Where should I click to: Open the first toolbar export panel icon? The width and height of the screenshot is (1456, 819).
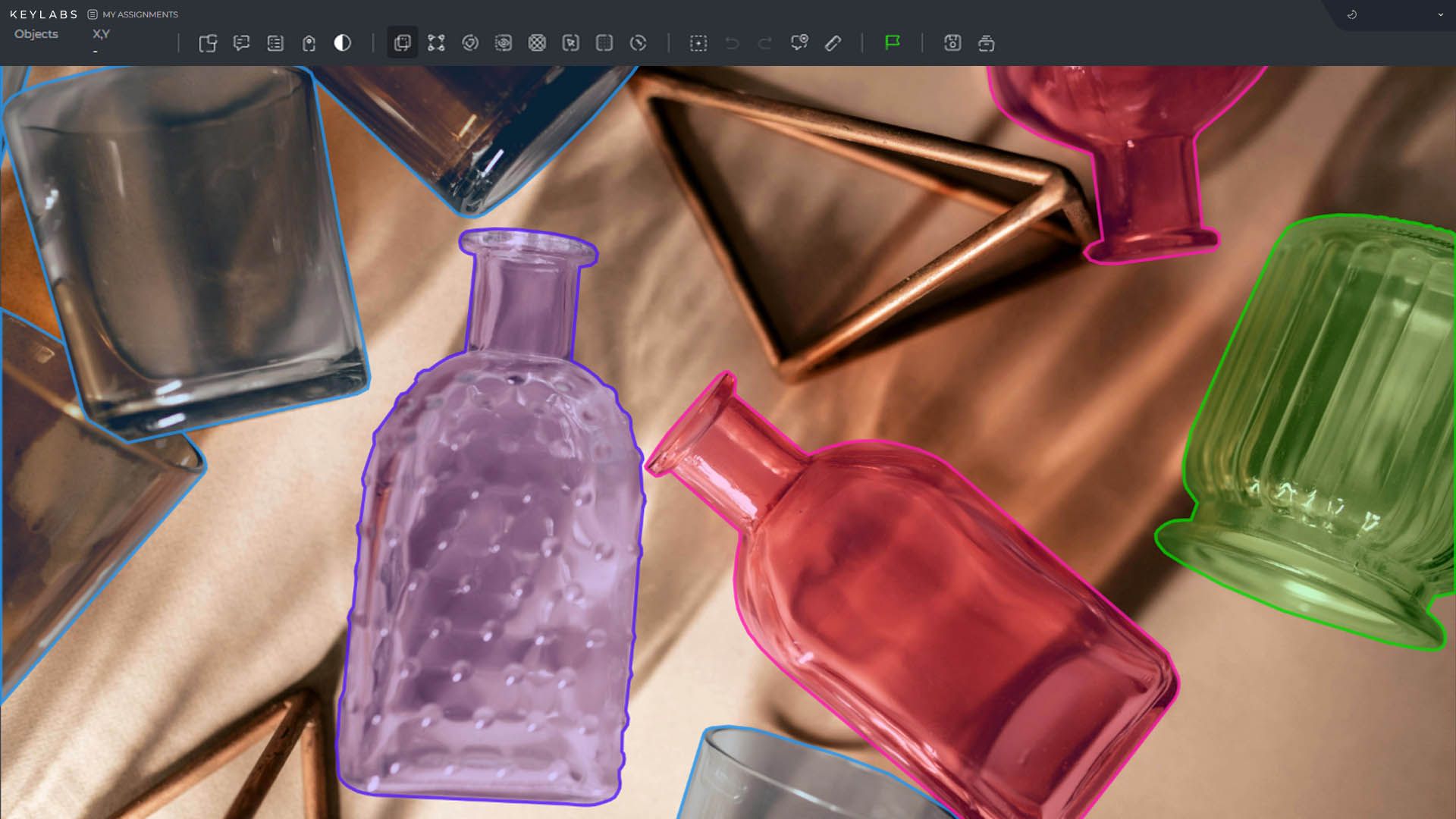(208, 43)
